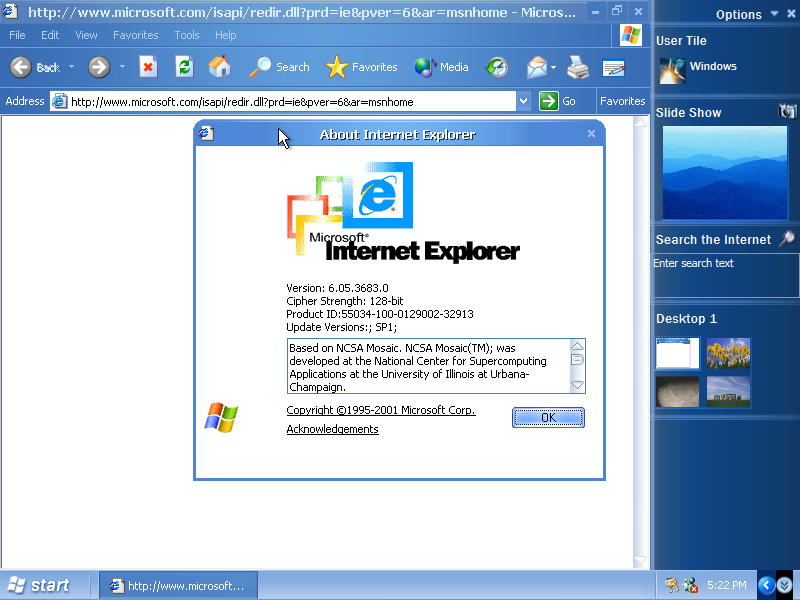This screenshot has width=800, height=600.
Task: Refresh the page using the green arrows icon
Action: (x=184, y=67)
